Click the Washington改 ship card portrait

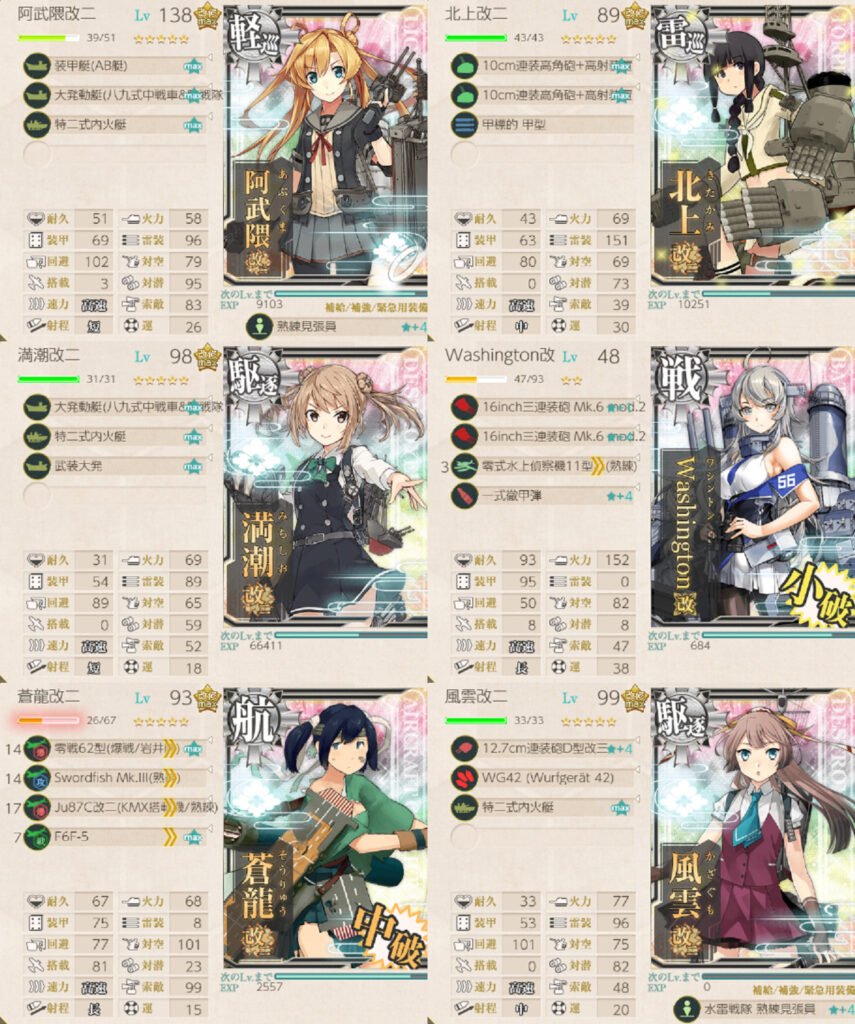coord(753,487)
